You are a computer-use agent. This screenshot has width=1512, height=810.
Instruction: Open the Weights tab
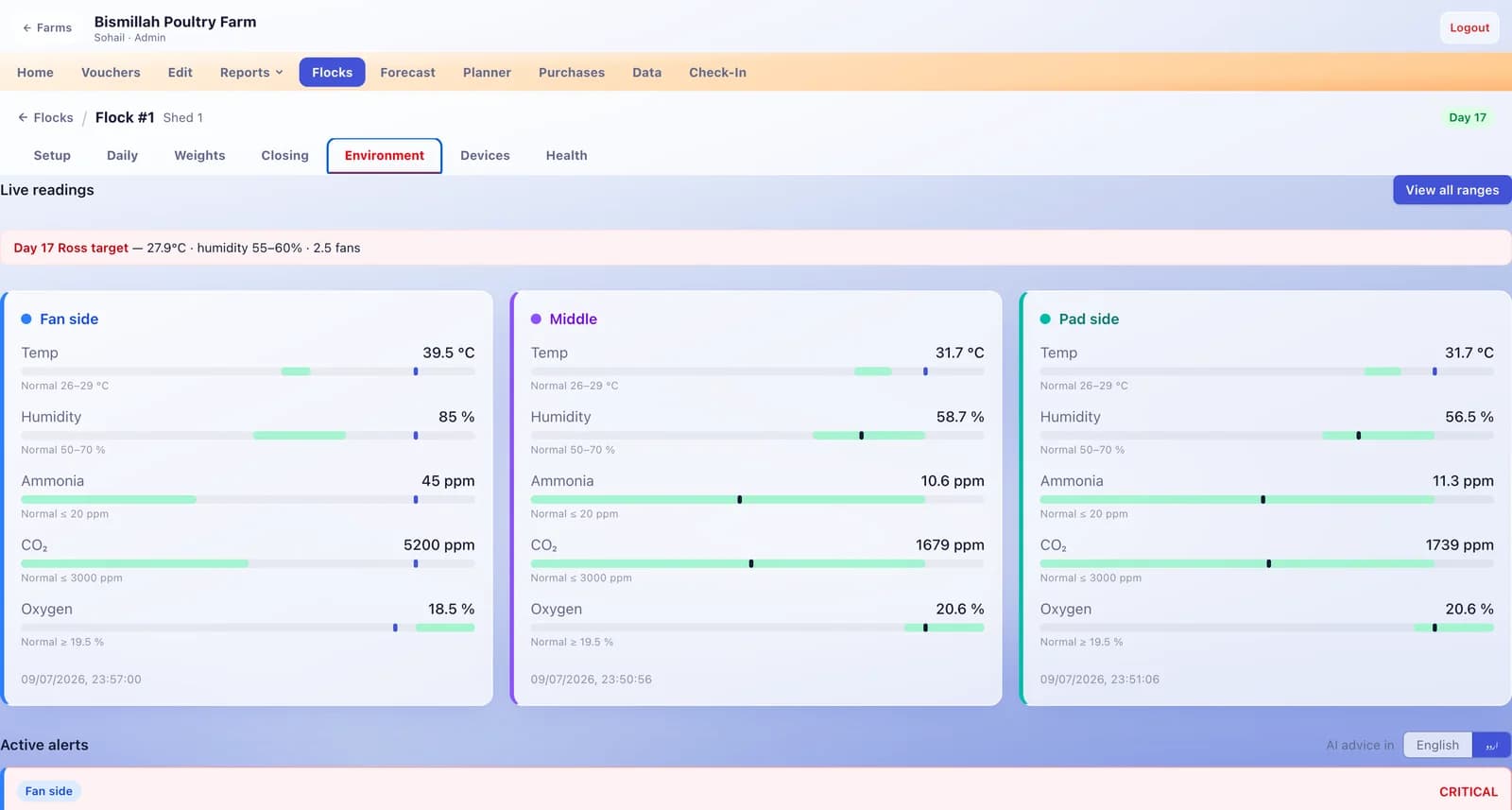(199, 155)
